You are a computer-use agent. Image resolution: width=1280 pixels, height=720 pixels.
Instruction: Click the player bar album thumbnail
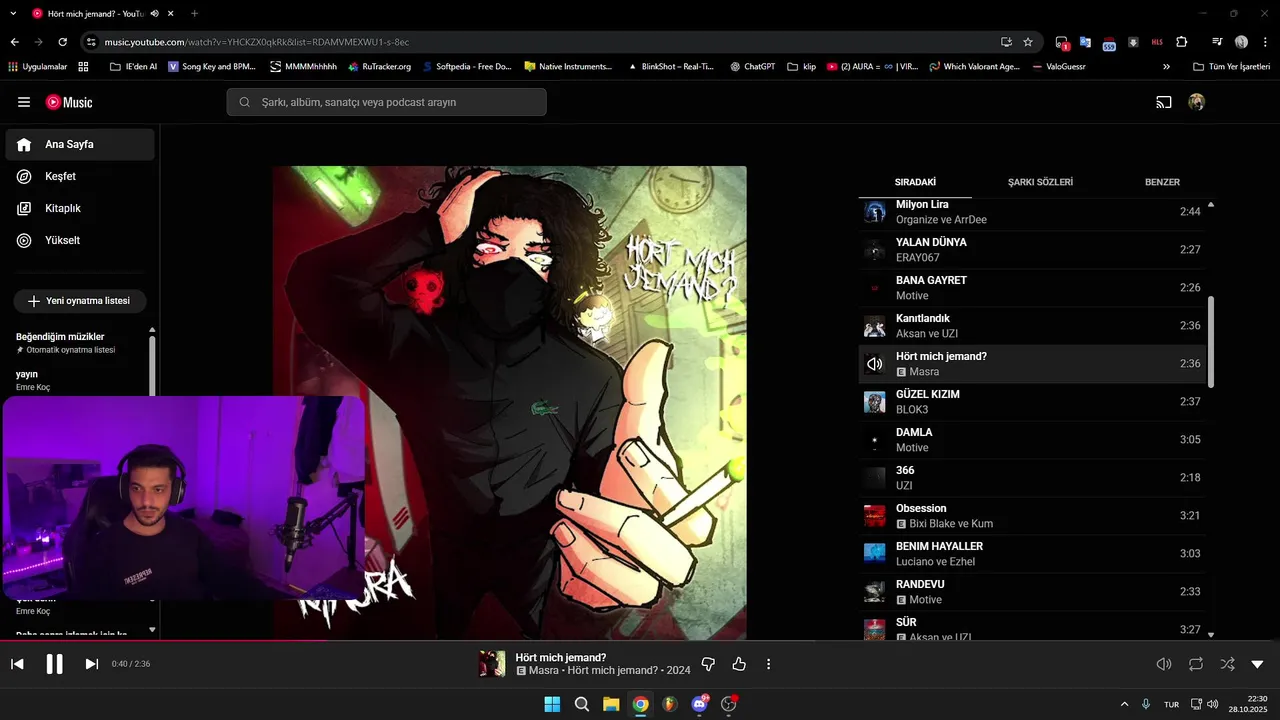(492, 664)
